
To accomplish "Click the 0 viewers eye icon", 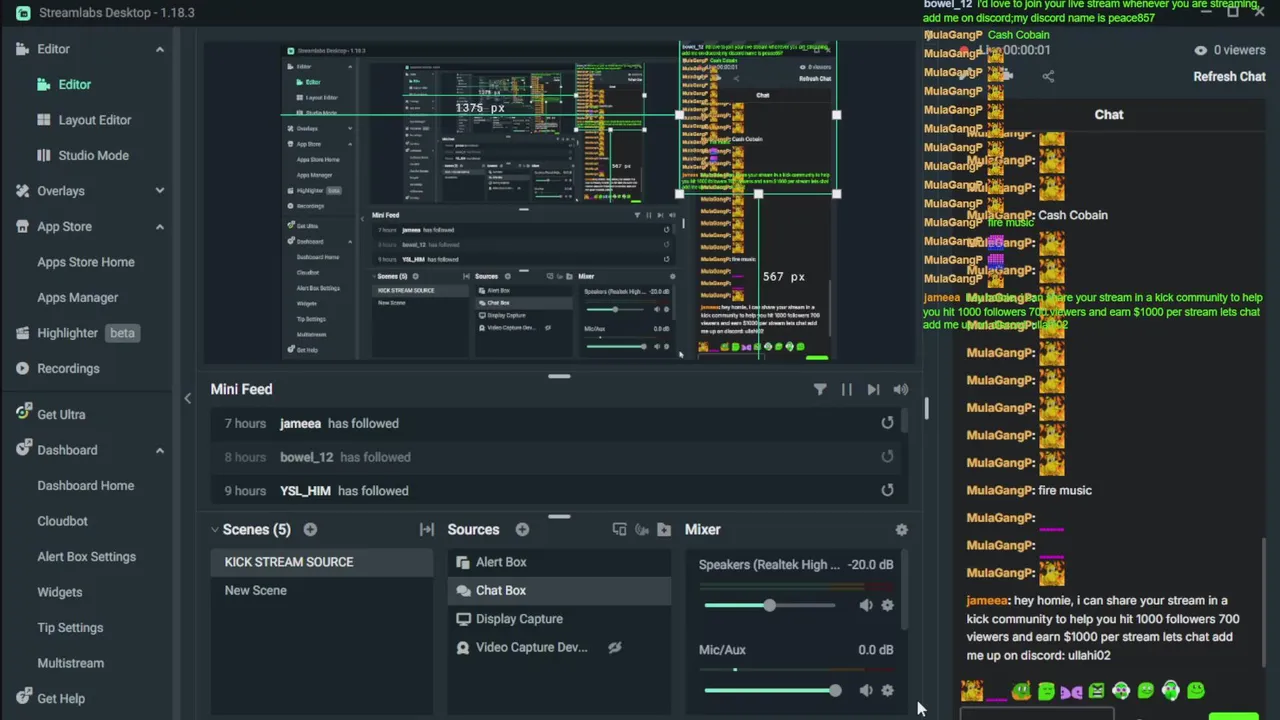I will pyautogui.click(x=1200, y=50).
